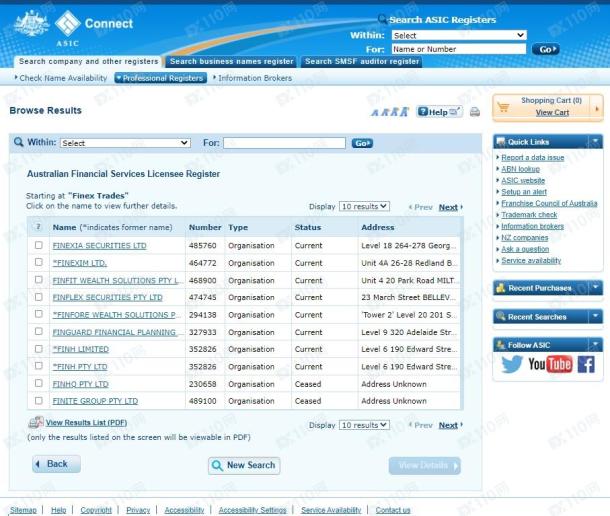Collapse the Follow ASIC panel
The image size is (610, 516).
(595, 345)
